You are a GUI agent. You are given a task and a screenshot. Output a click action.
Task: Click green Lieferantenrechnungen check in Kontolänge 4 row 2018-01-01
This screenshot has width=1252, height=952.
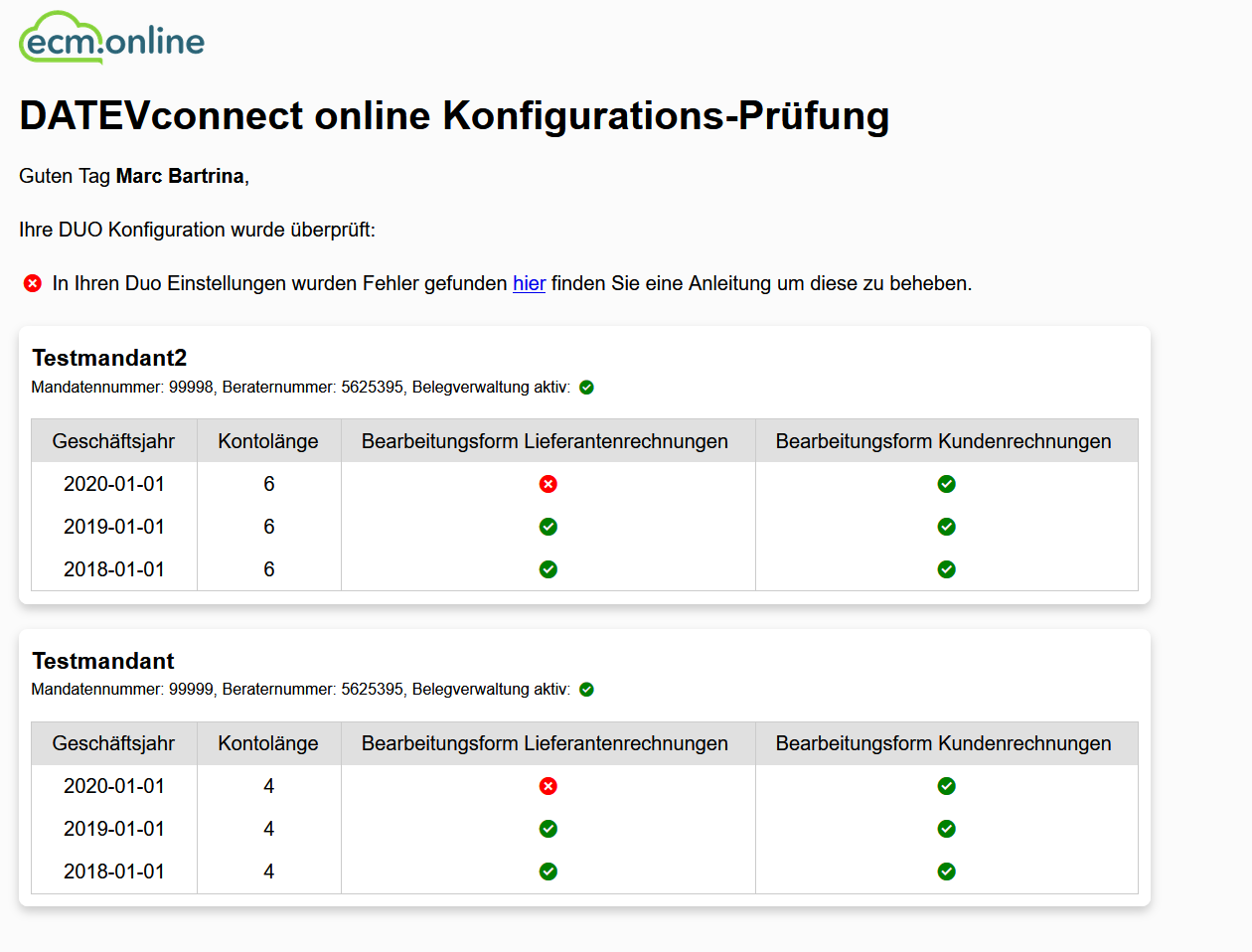pos(548,872)
